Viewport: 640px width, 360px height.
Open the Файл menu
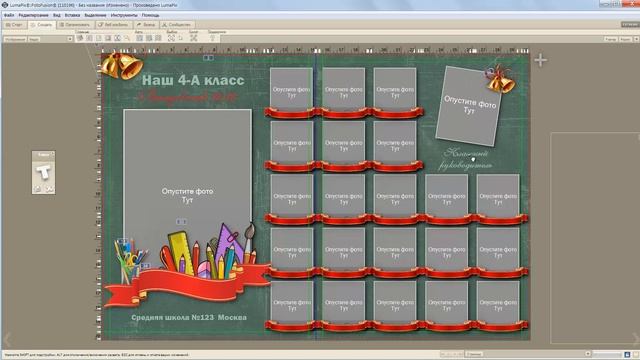click(x=9, y=15)
